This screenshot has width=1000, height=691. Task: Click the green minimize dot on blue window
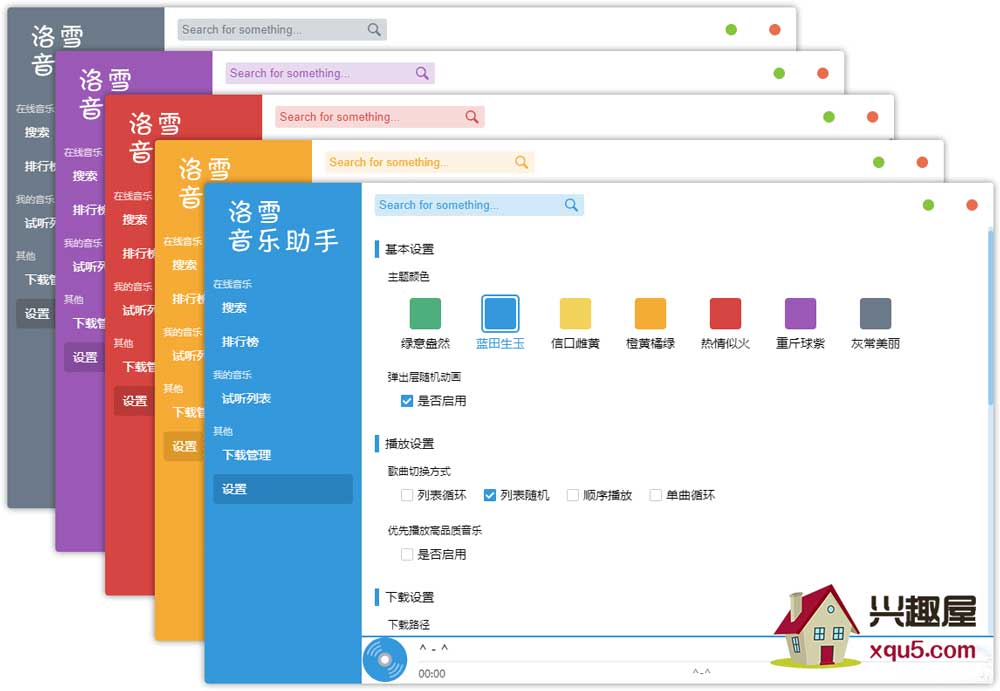pyautogui.click(x=928, y=205)
